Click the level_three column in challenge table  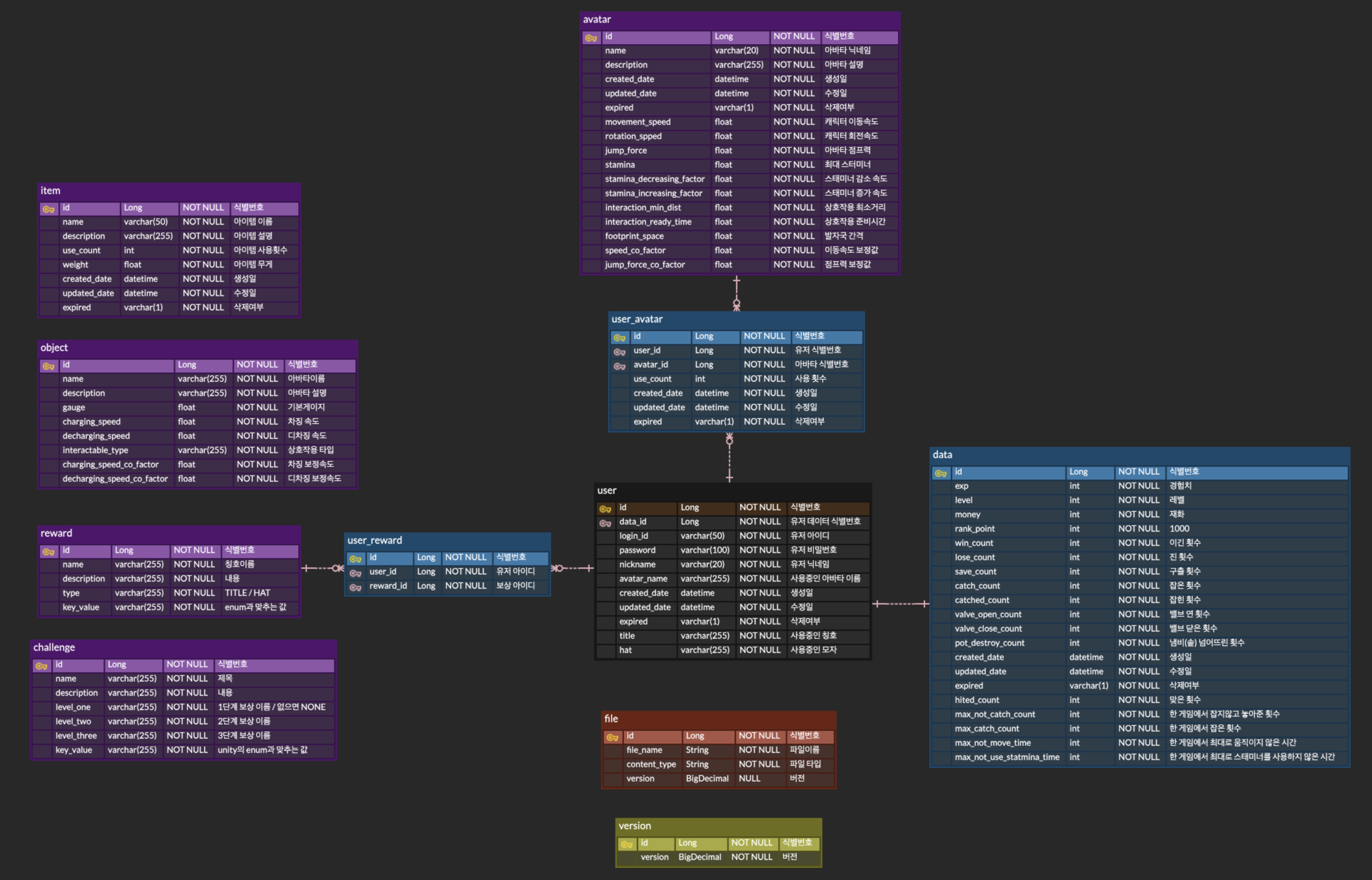click(x=76, y=735)
